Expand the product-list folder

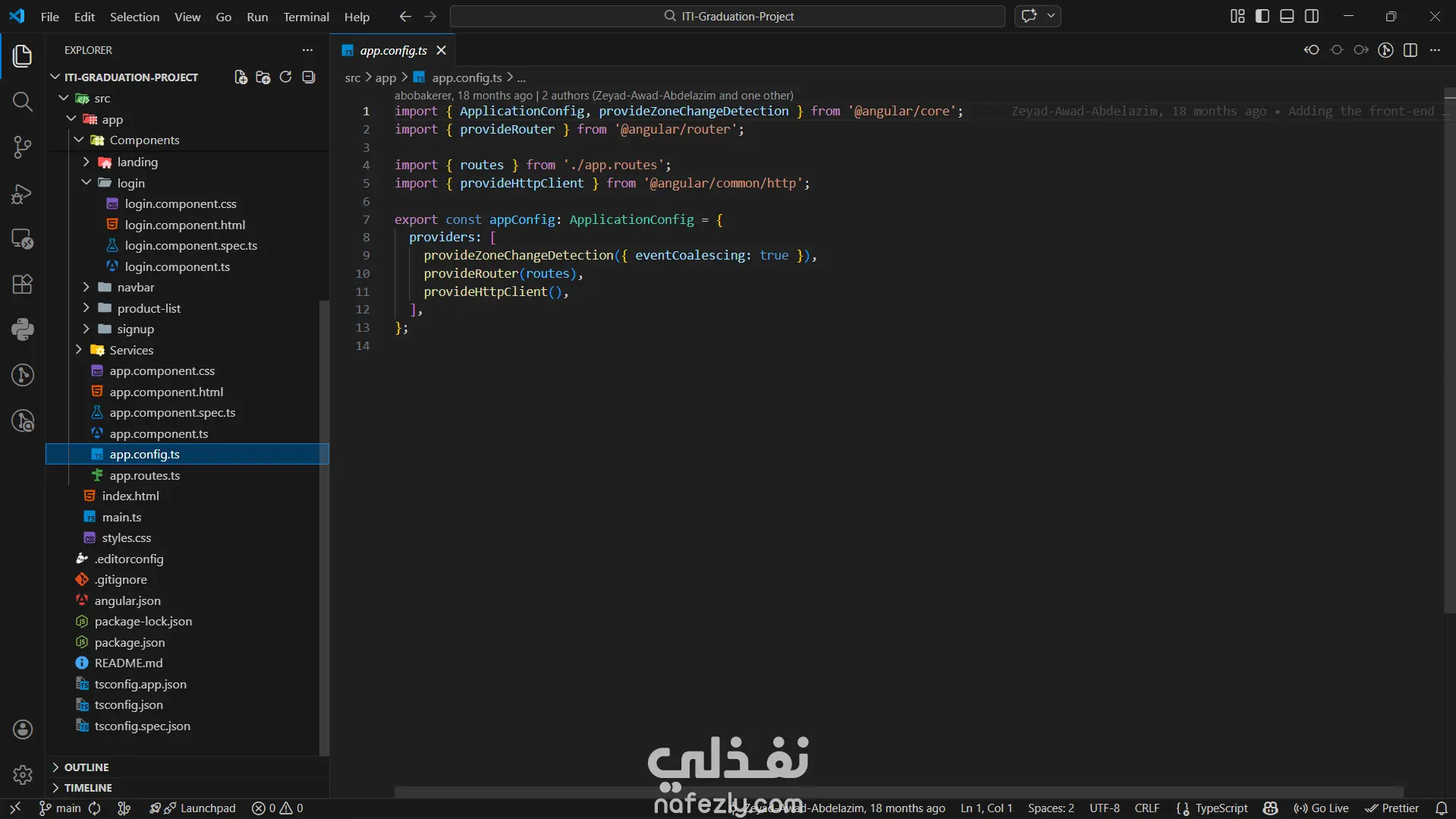pos(86,308)
